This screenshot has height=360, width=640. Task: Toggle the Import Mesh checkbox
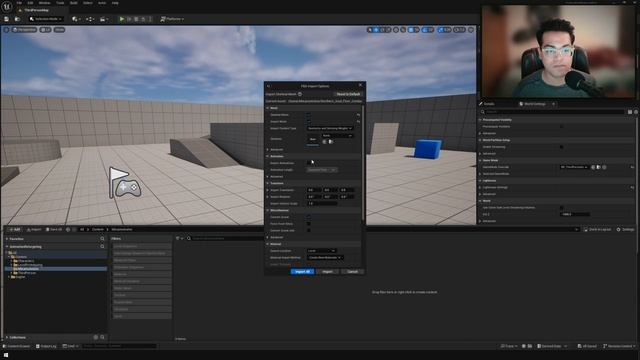[x=309, y=122]
